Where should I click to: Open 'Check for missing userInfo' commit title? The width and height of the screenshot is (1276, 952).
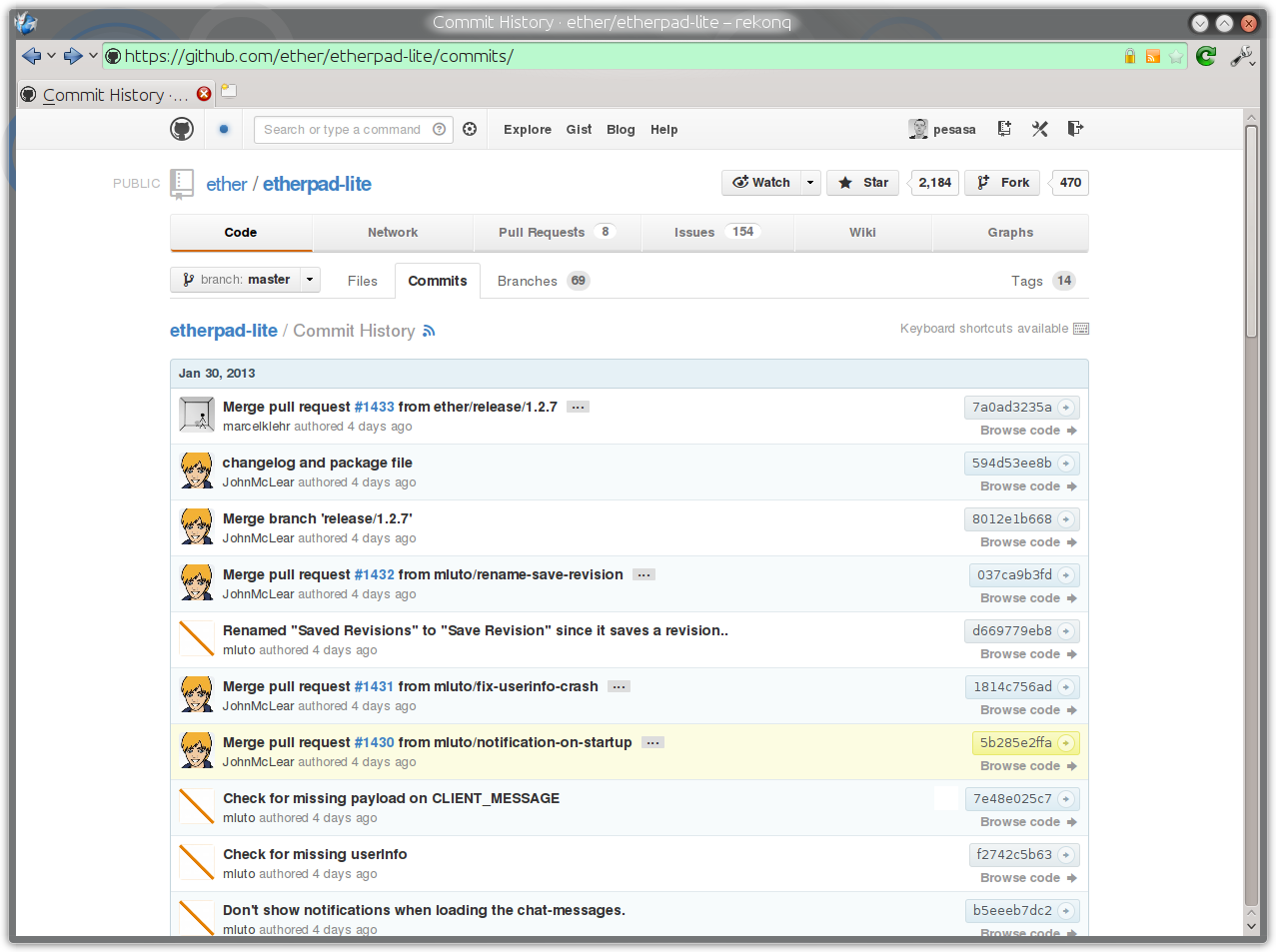[315, 854]
